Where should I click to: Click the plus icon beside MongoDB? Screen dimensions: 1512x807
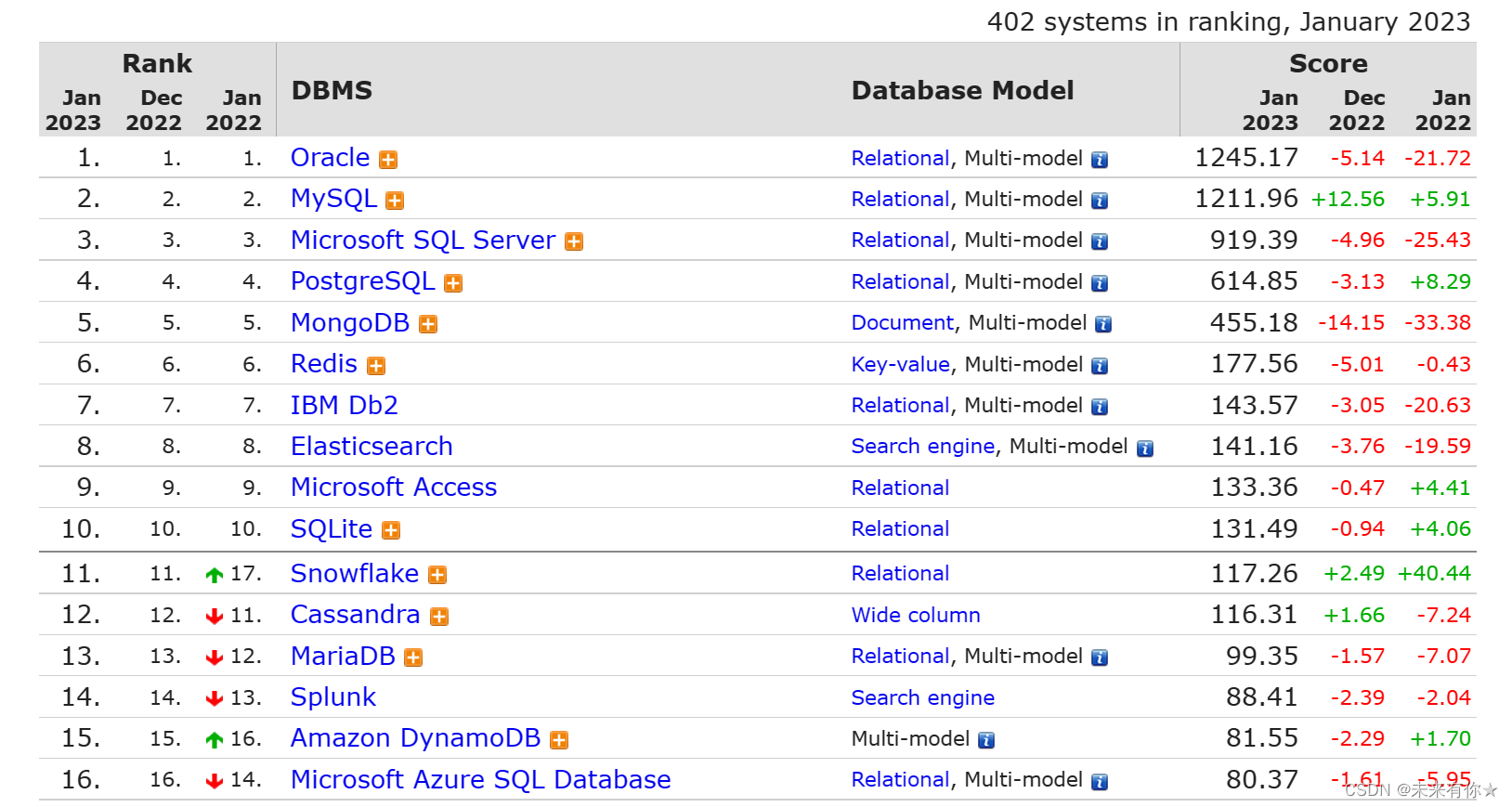point(428,324)
